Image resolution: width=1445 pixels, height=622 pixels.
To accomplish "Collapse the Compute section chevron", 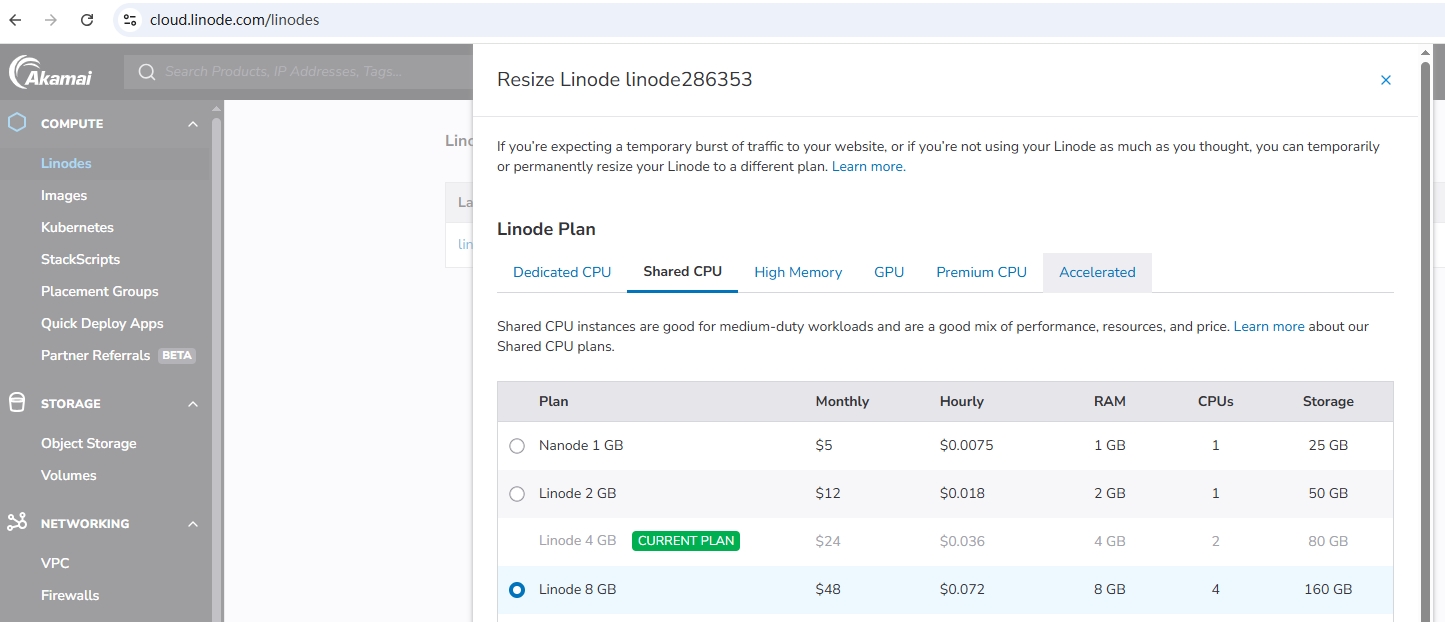I will pos(193,124).
